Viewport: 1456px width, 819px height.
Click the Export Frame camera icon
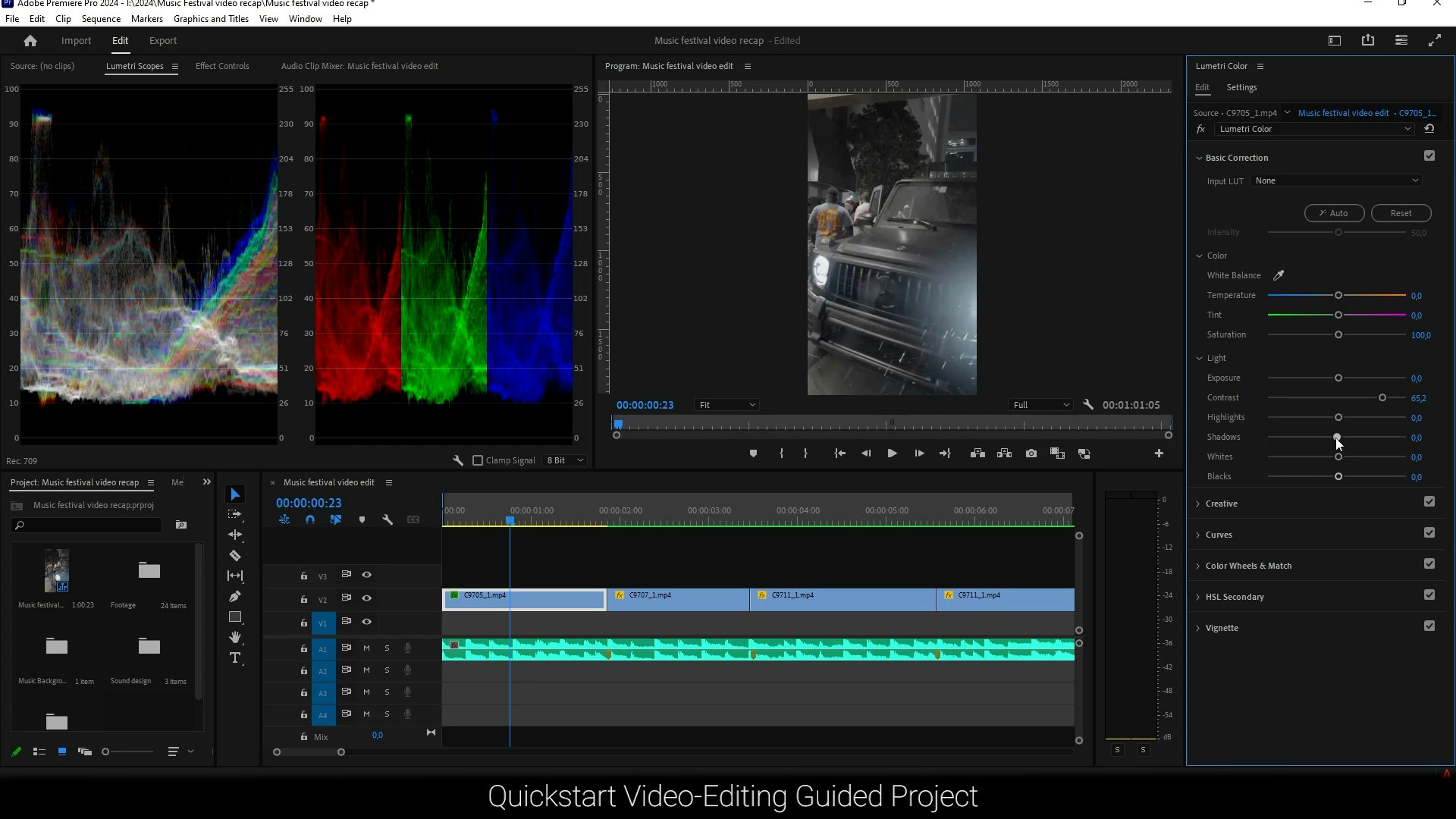click(1031, 453)
